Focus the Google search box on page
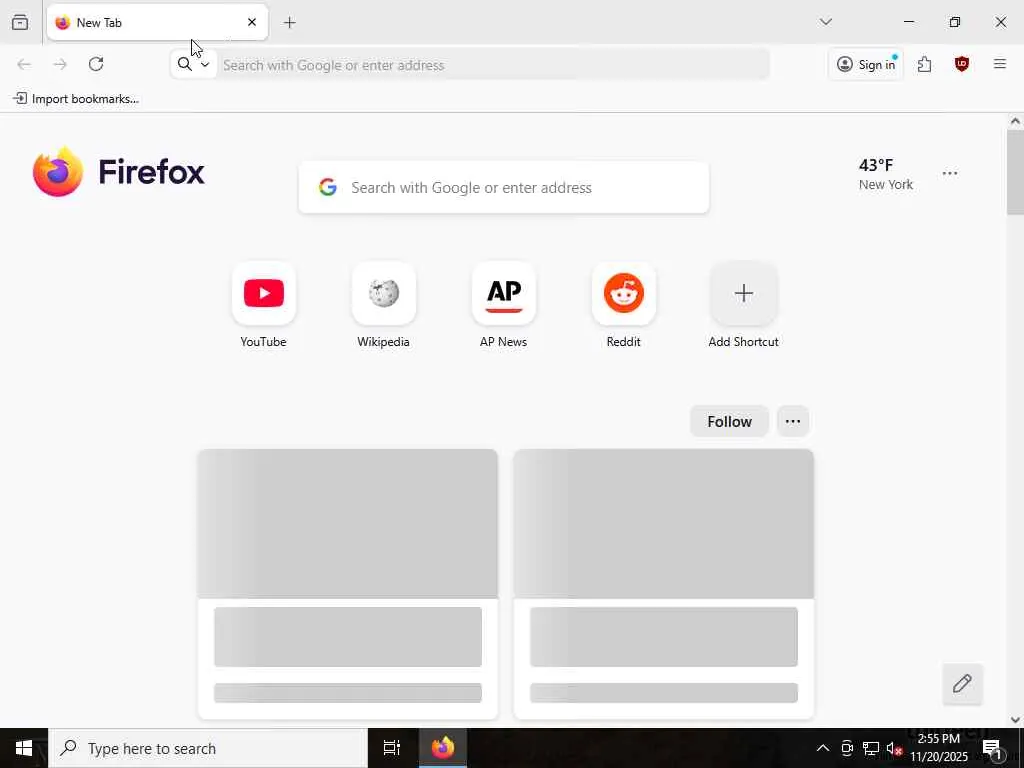 tap(504, 187)
